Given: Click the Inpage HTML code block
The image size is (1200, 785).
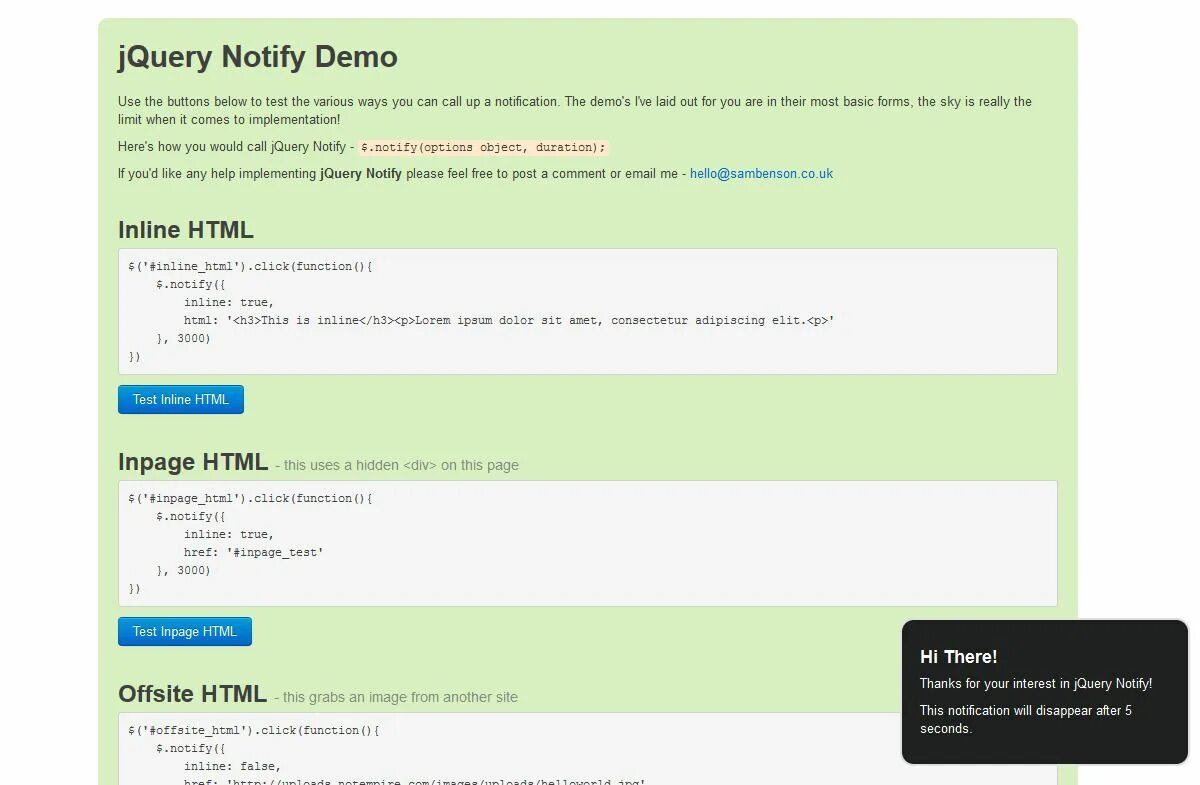Looking at the screenshot, I should tap(588, 543).
